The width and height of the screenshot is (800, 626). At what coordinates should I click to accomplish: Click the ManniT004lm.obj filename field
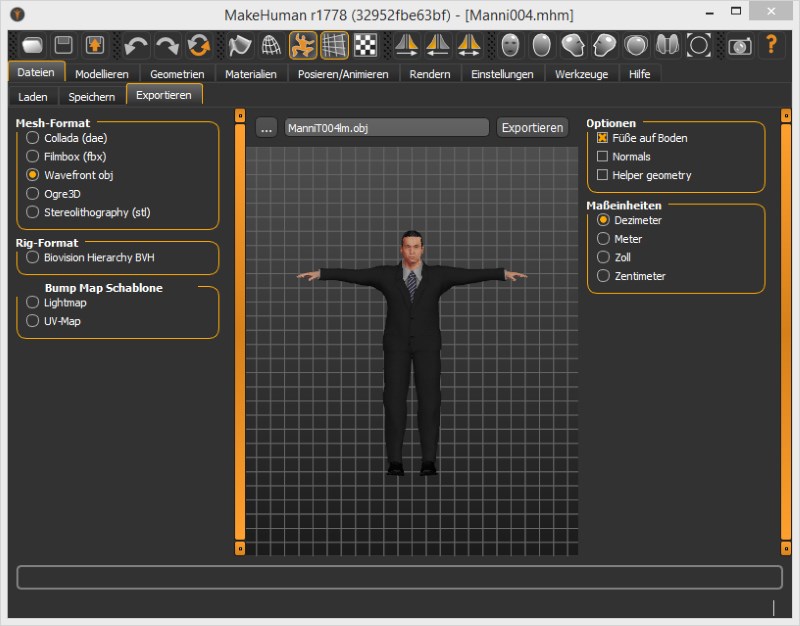click(387, 128)
